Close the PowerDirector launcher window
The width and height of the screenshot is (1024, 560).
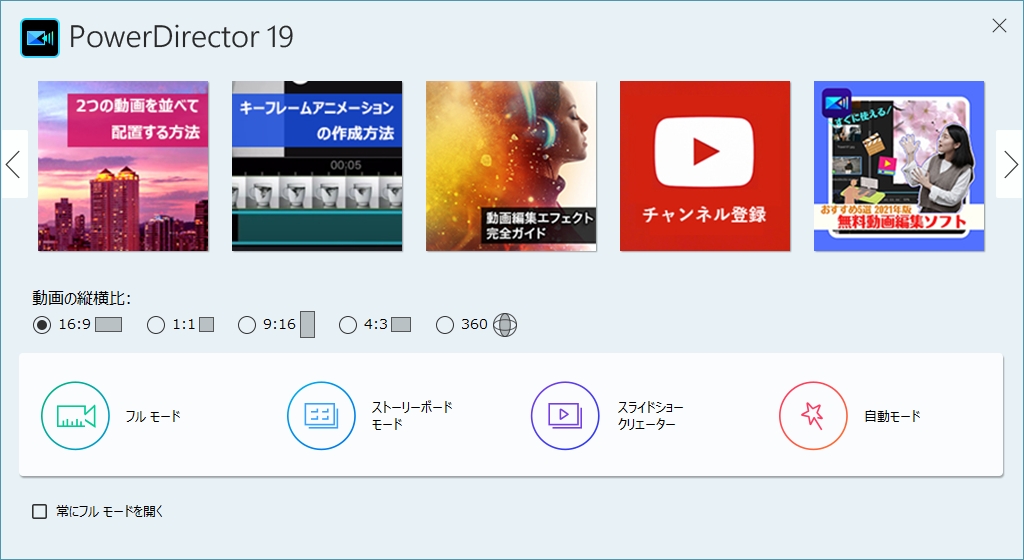[x=998, y=26]
